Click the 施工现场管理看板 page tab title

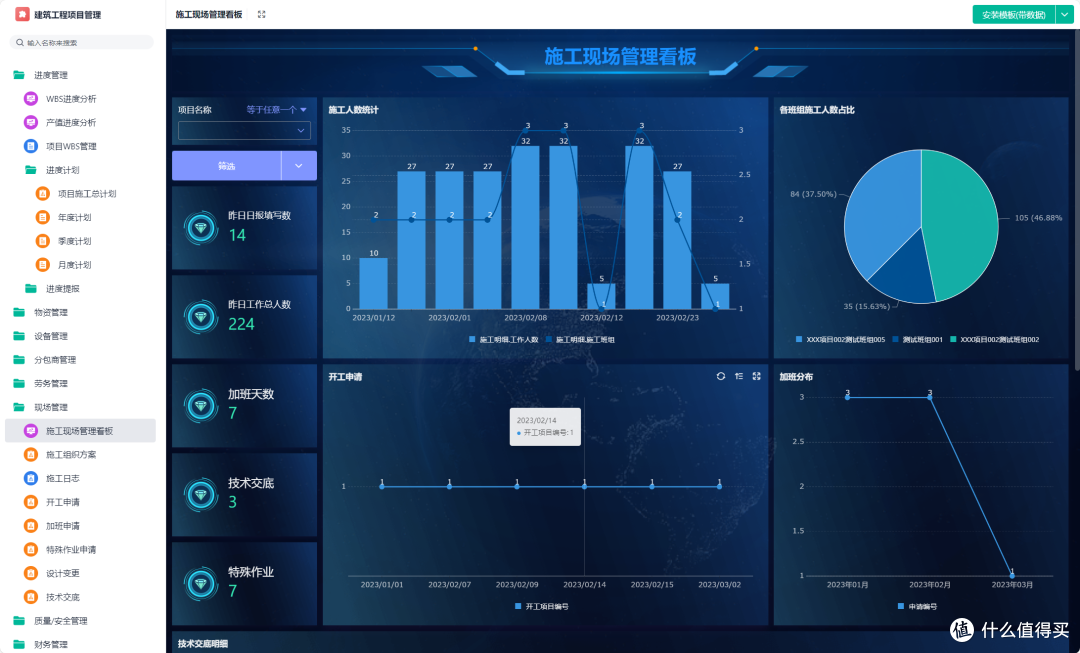tap(209, 14)
